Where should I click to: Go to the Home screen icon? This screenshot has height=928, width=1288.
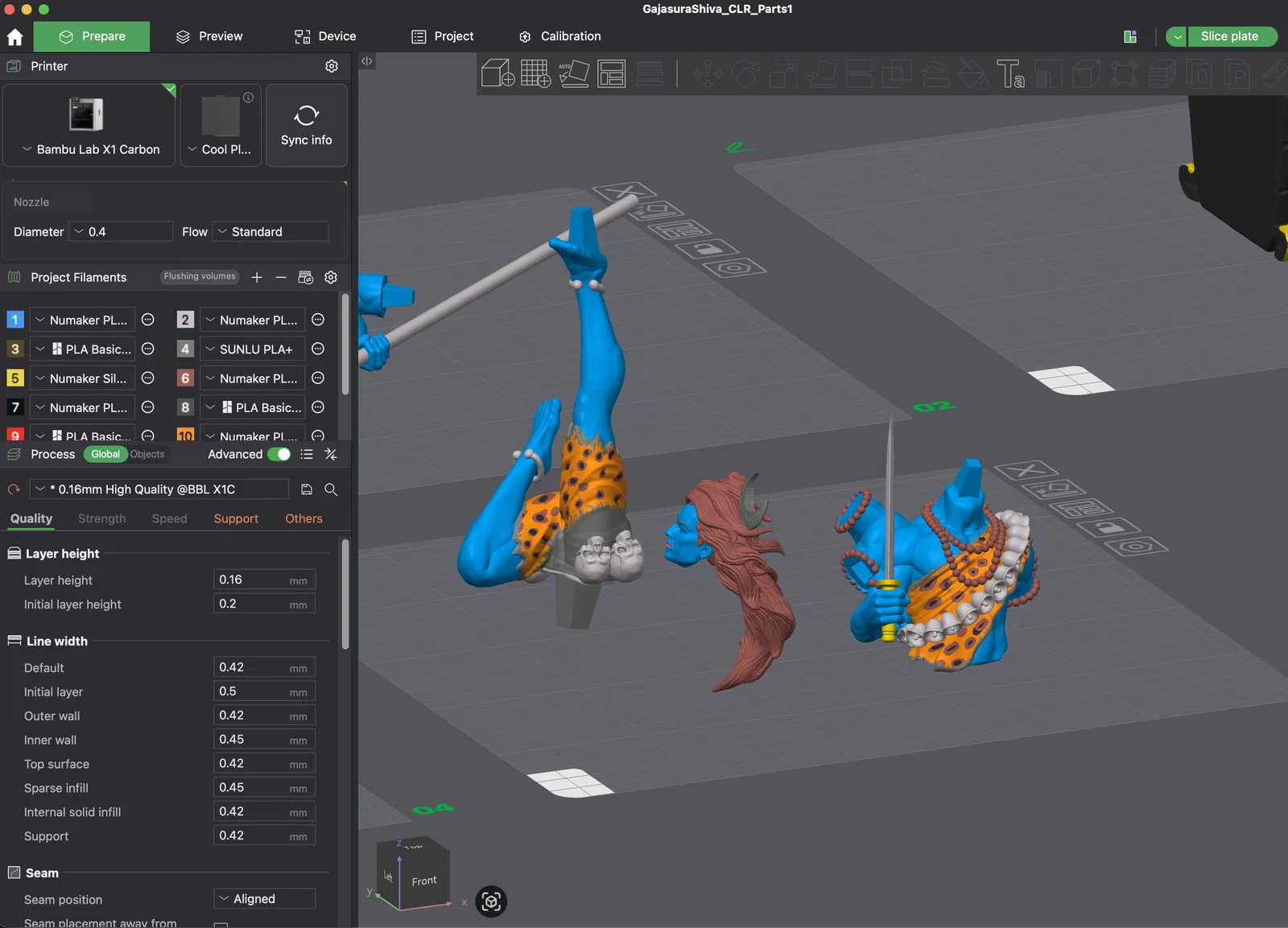[14, 37]
